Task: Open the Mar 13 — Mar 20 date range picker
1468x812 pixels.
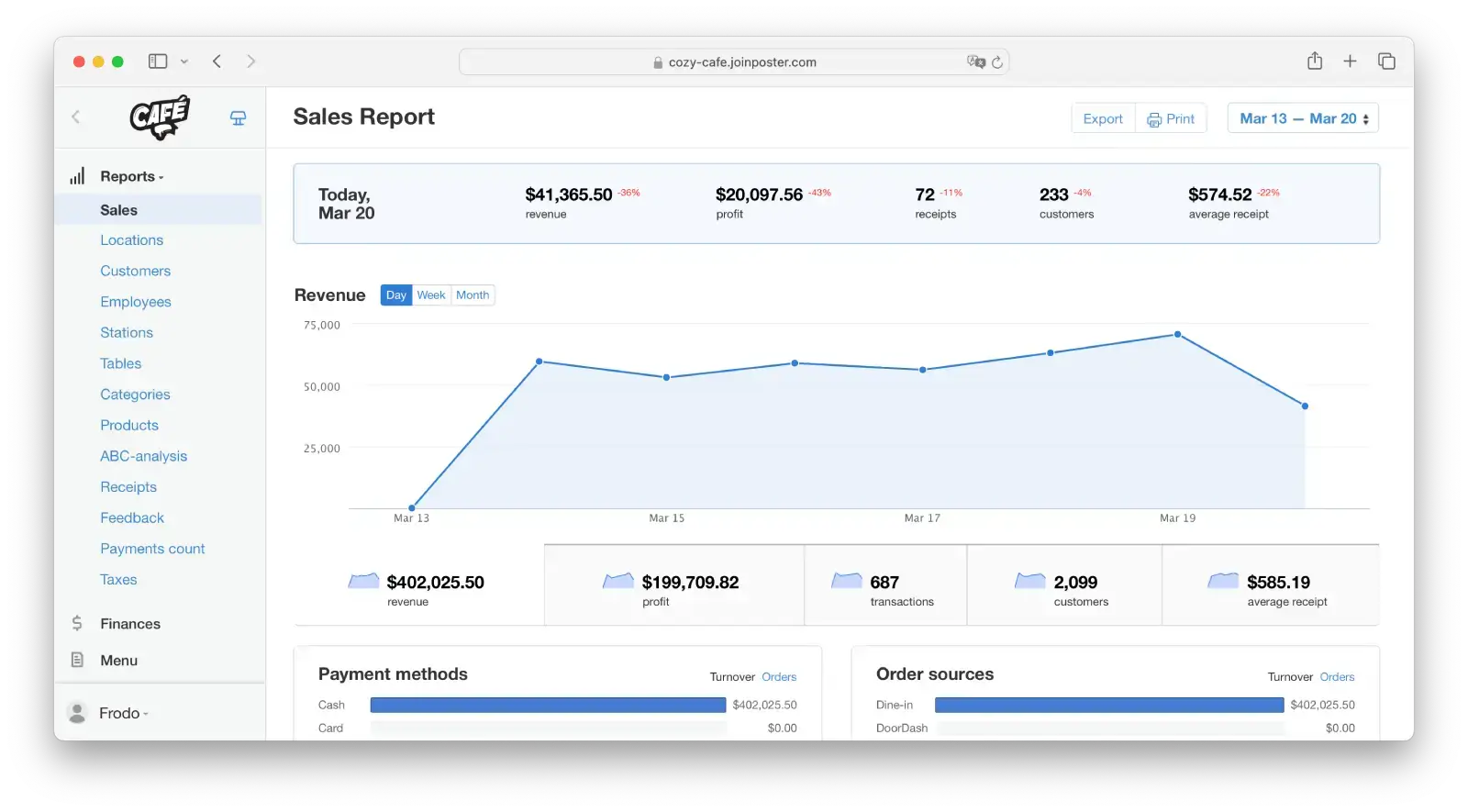Action: [1303, 118]
